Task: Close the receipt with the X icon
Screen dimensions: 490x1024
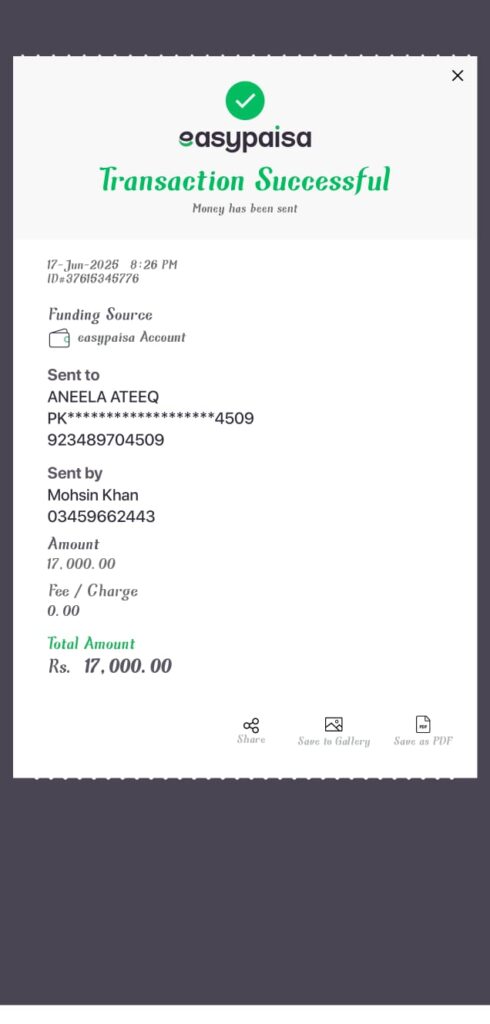Action: click(x=457, y=76)
